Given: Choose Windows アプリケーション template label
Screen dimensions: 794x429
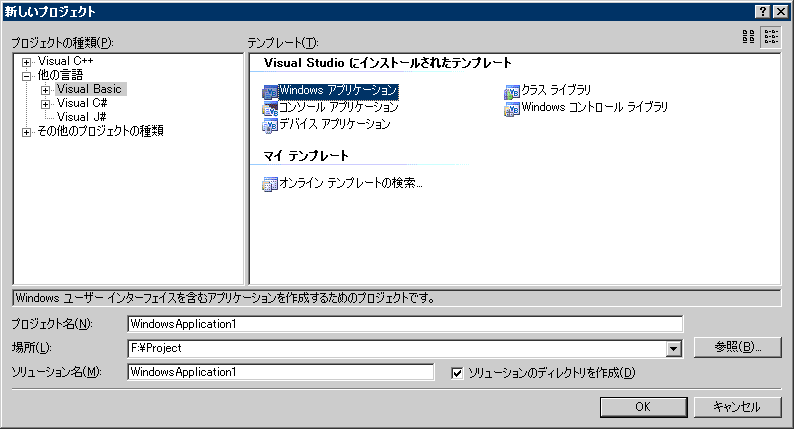Looking at the screenshot, I should point(338,91).
